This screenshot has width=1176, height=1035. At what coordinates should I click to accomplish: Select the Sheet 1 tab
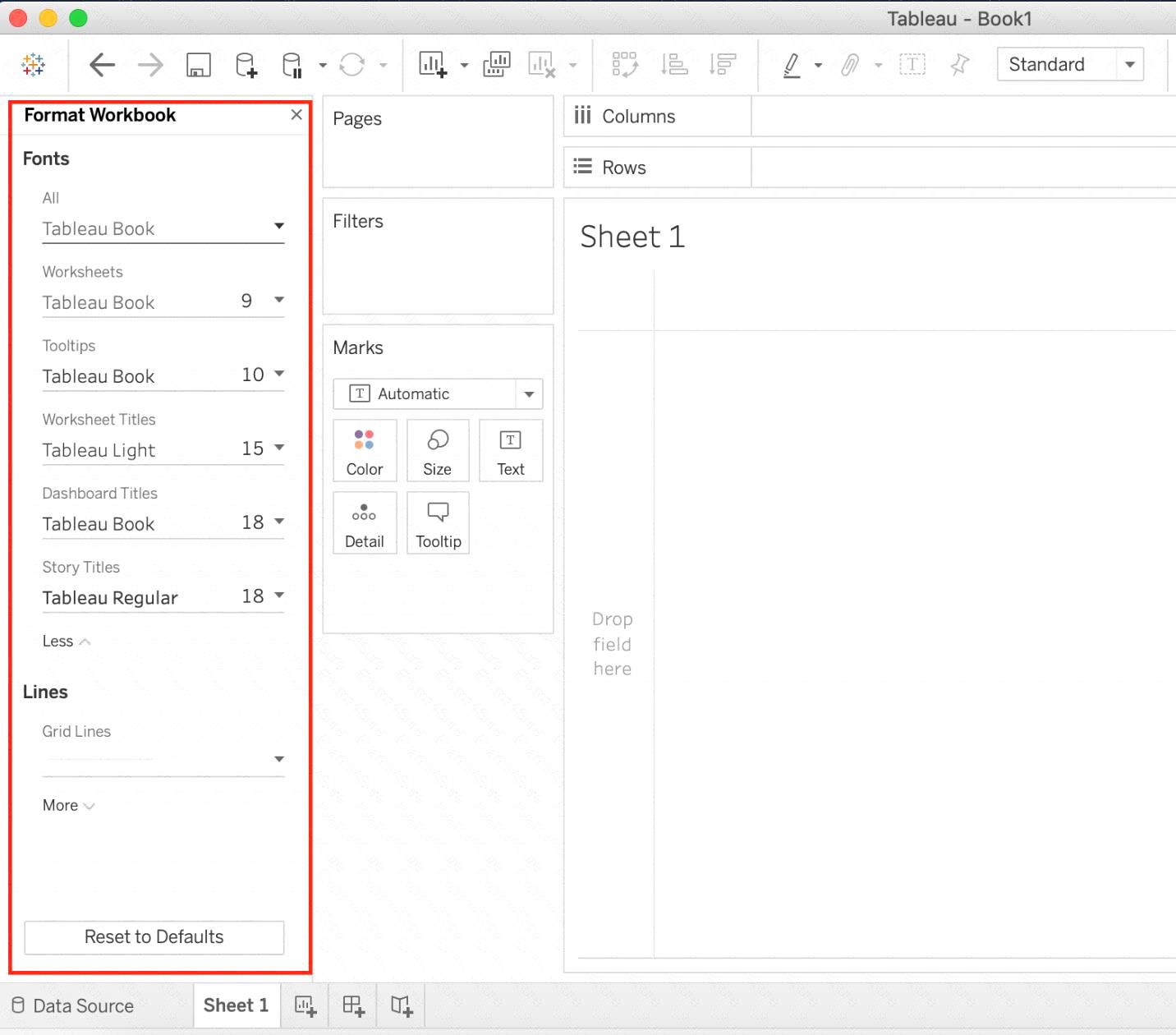click(x=237, y=1005)
